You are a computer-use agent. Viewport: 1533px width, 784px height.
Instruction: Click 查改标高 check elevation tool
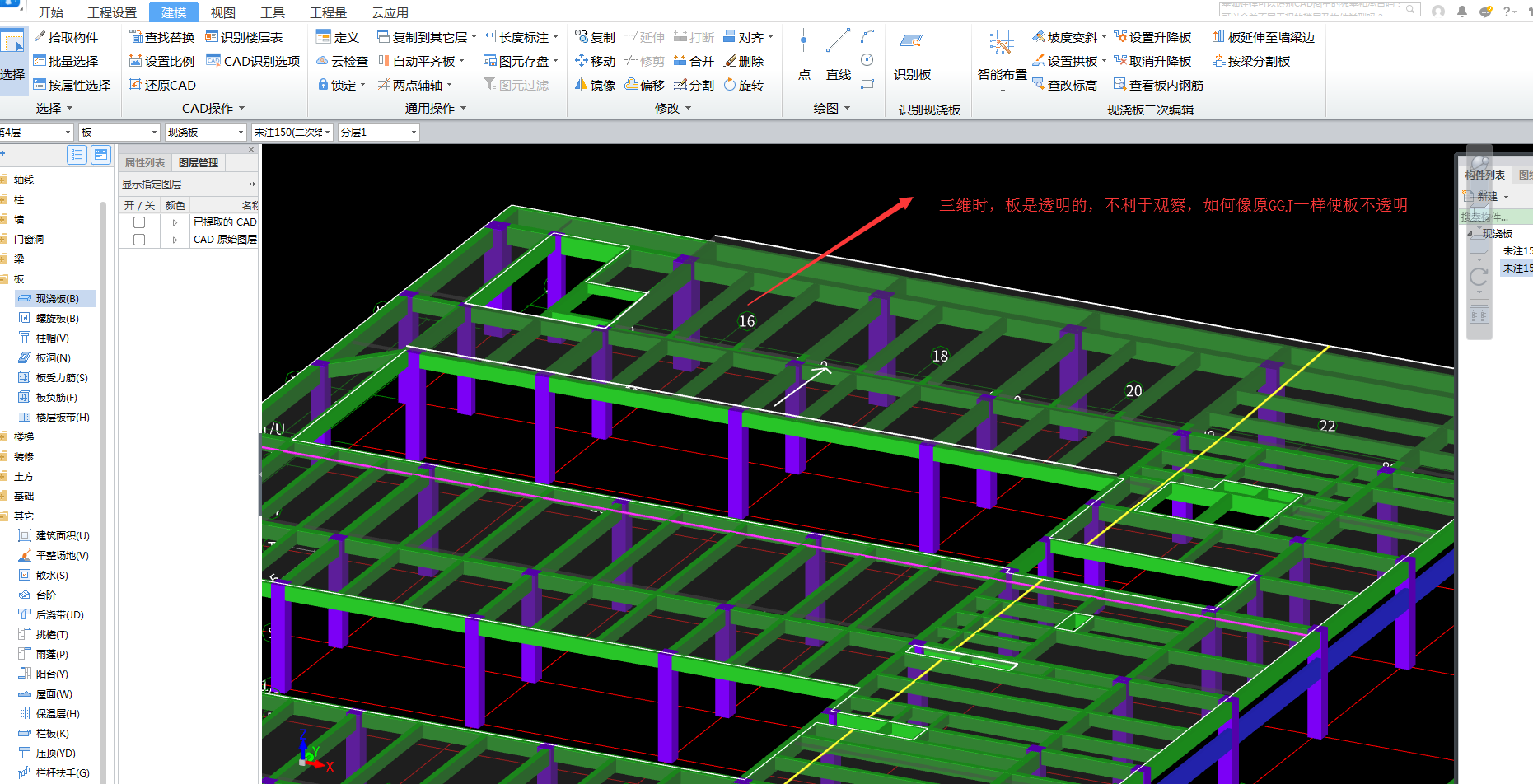coord(1064,85)
